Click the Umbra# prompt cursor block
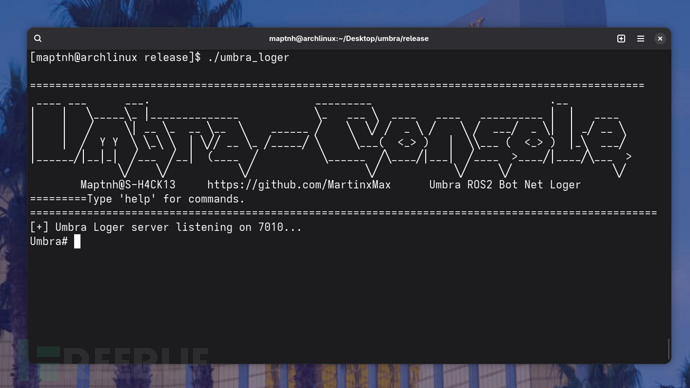This screenshot has width=690, height=388. pos(77,242)
